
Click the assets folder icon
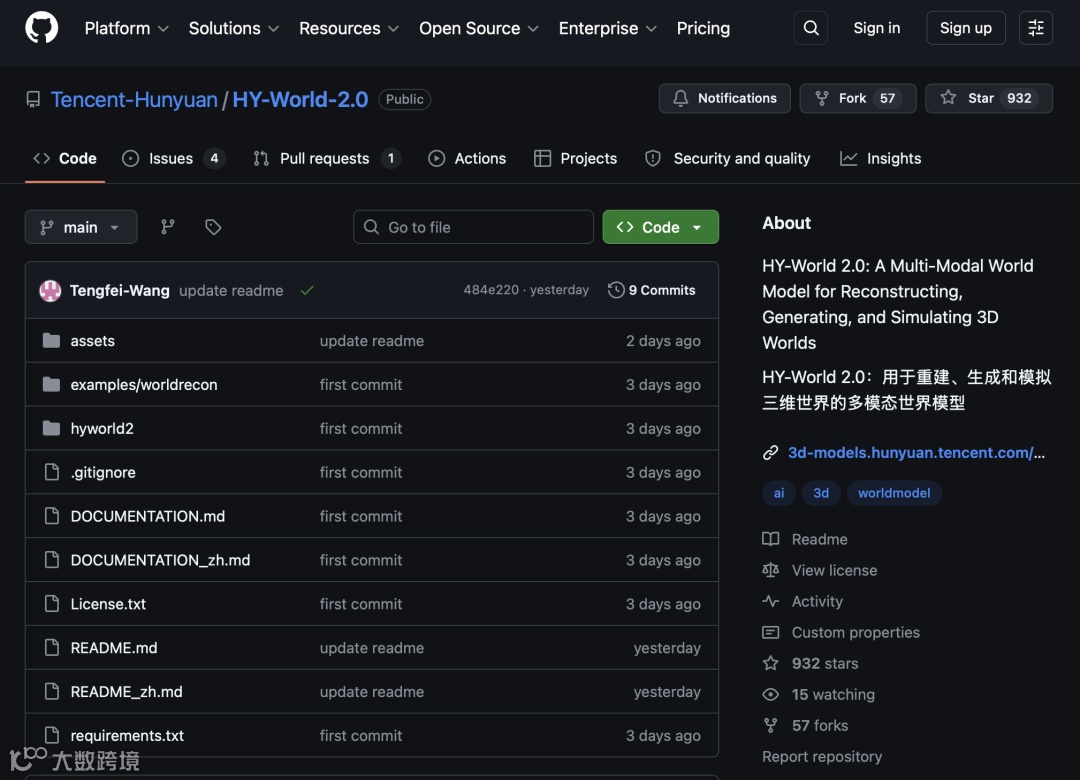[x=52, y=340]
